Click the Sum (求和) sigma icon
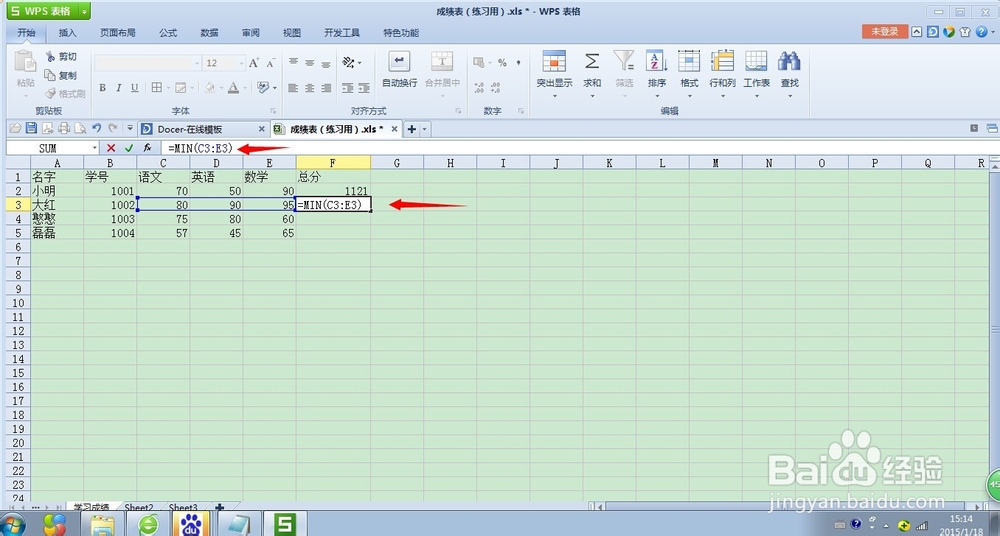 (x=592, y=61)
